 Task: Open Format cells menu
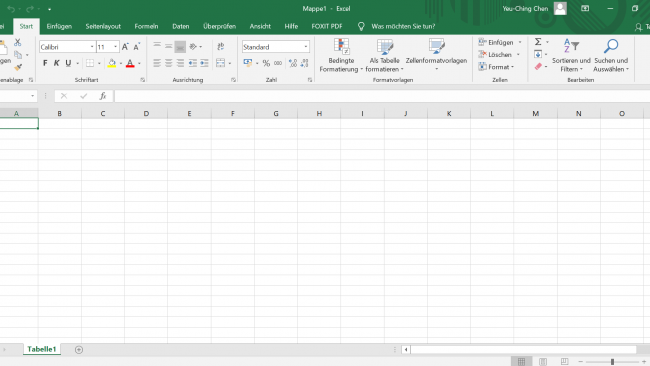[496, 67]
